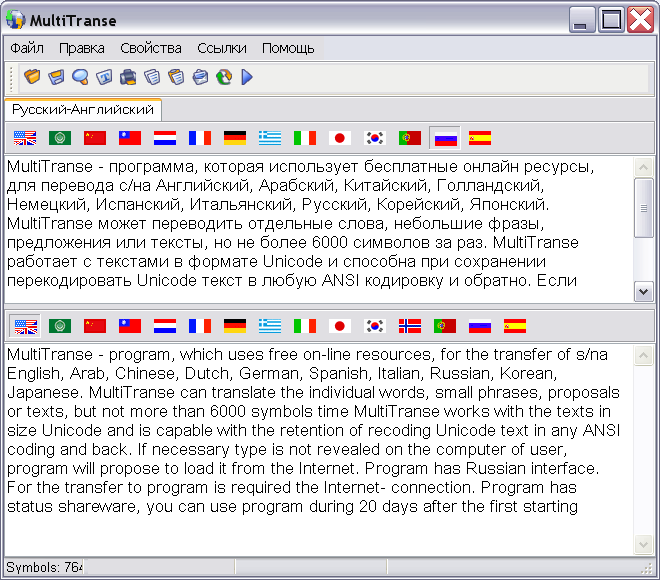
Task: Choose Chinese simplified flag as source language
Action: click(x=95, y=138)
